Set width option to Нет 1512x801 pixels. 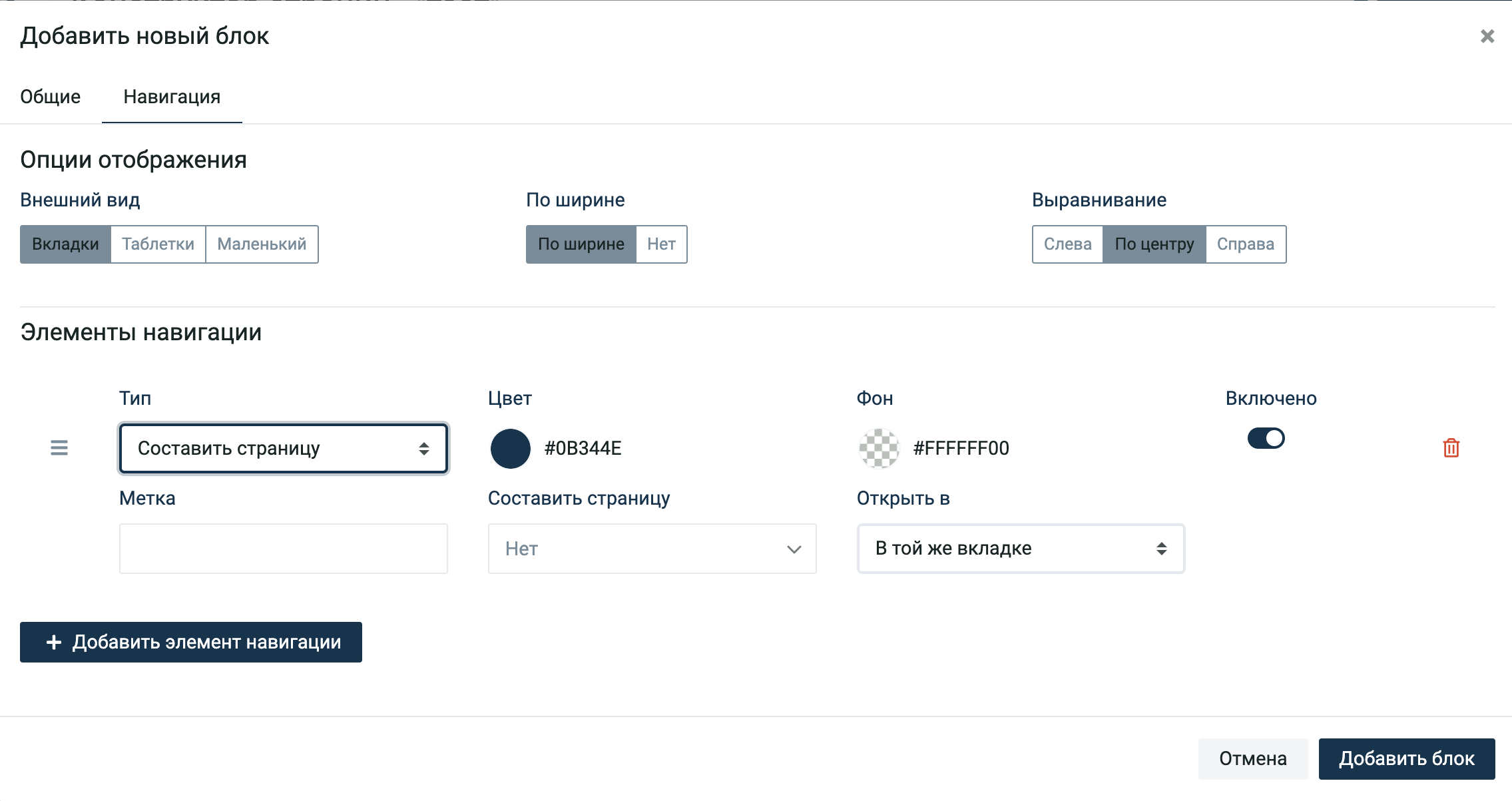661,244
